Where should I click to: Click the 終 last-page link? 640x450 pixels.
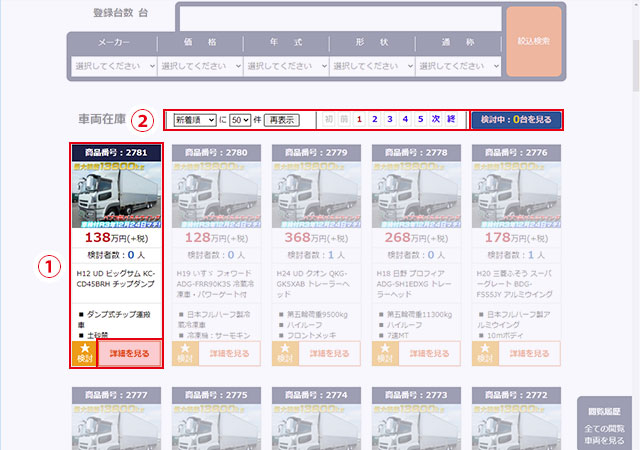point(451,119)
